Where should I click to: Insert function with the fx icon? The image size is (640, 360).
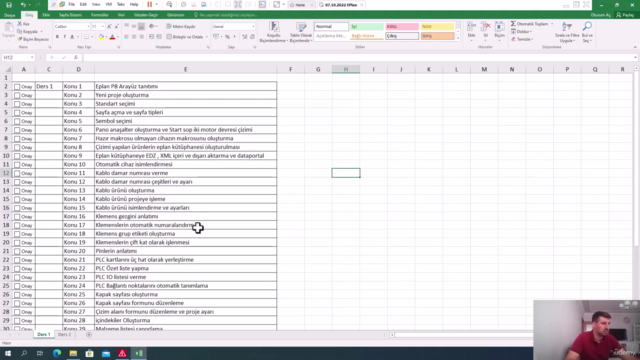point(76,58)
